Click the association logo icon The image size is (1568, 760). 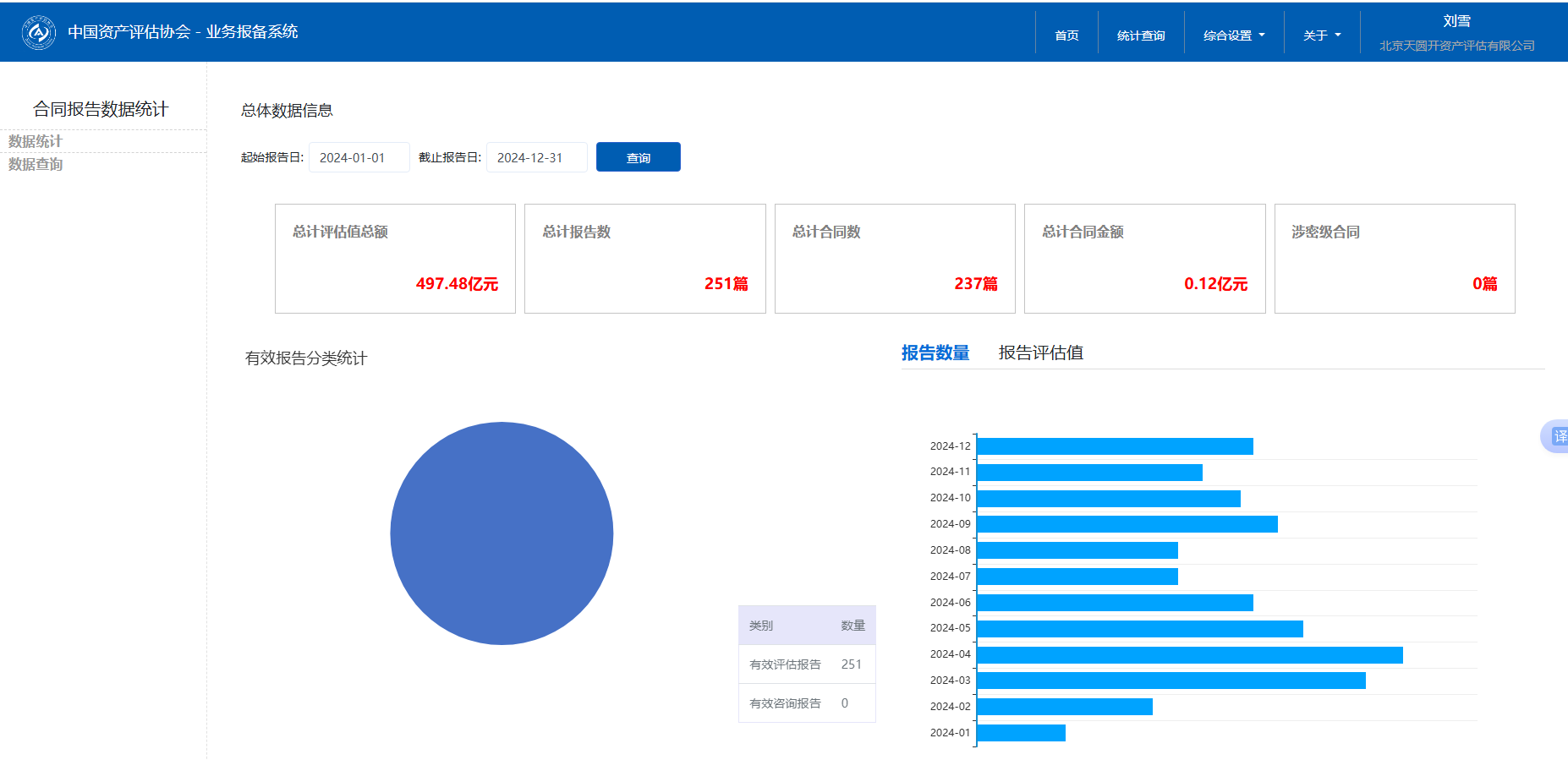coord(38,33)
